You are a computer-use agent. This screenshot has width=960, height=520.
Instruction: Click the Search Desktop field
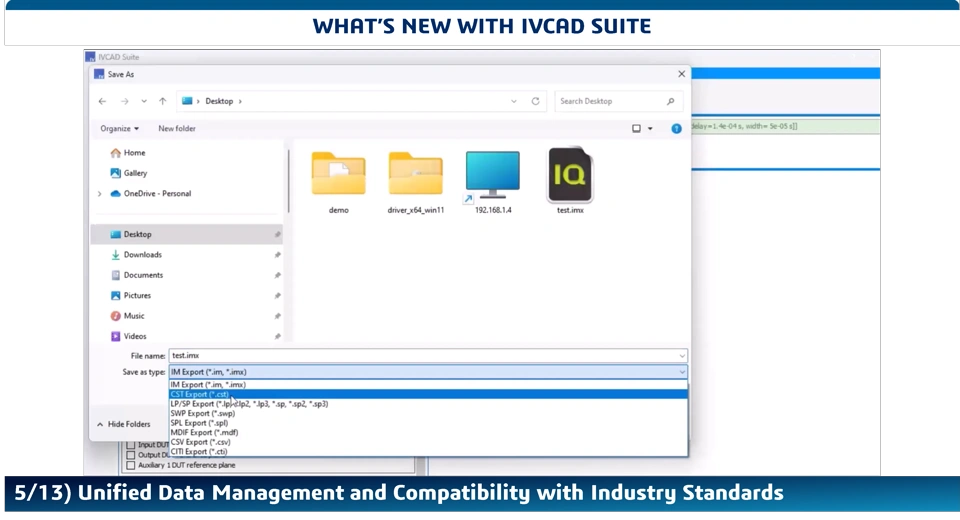pyautogui.click(x=618, y=101)
